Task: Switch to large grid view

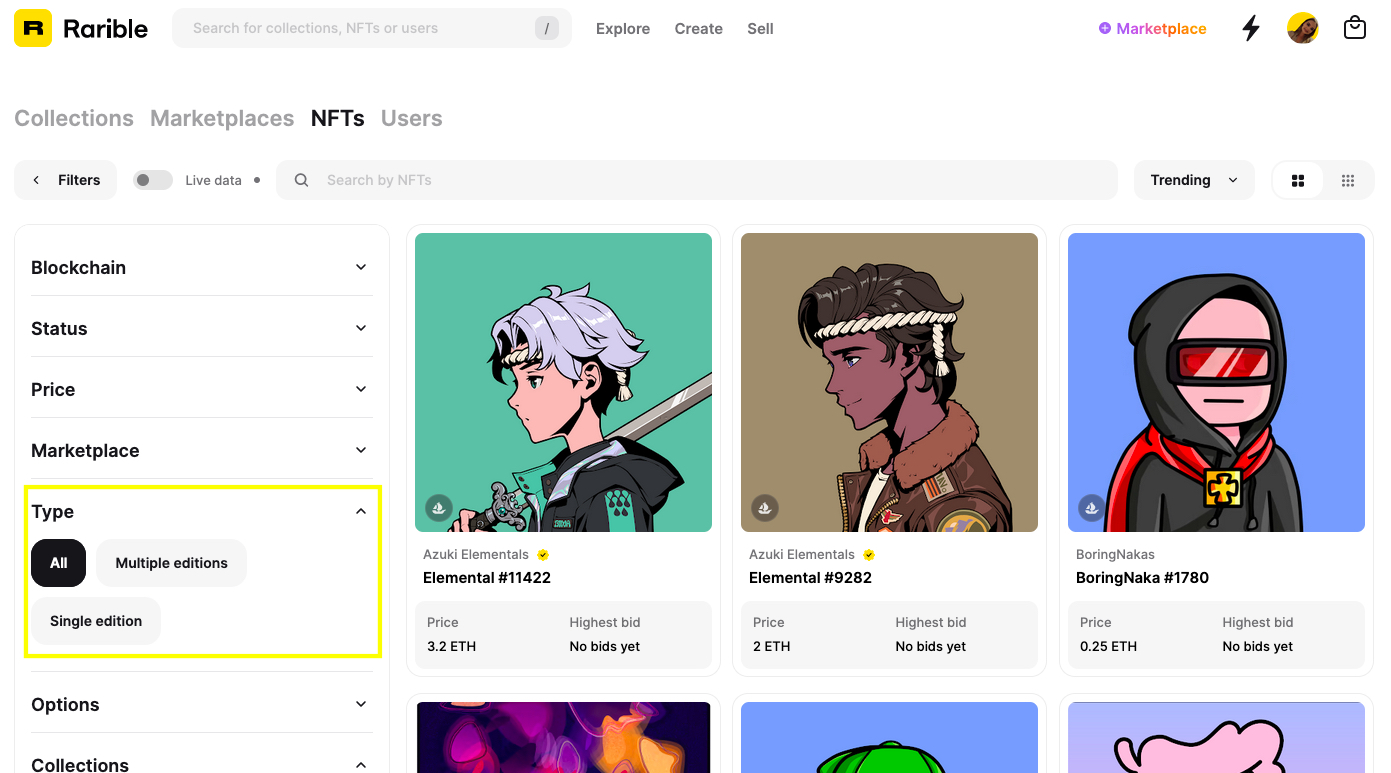Action: click(x=1298, y=180)
